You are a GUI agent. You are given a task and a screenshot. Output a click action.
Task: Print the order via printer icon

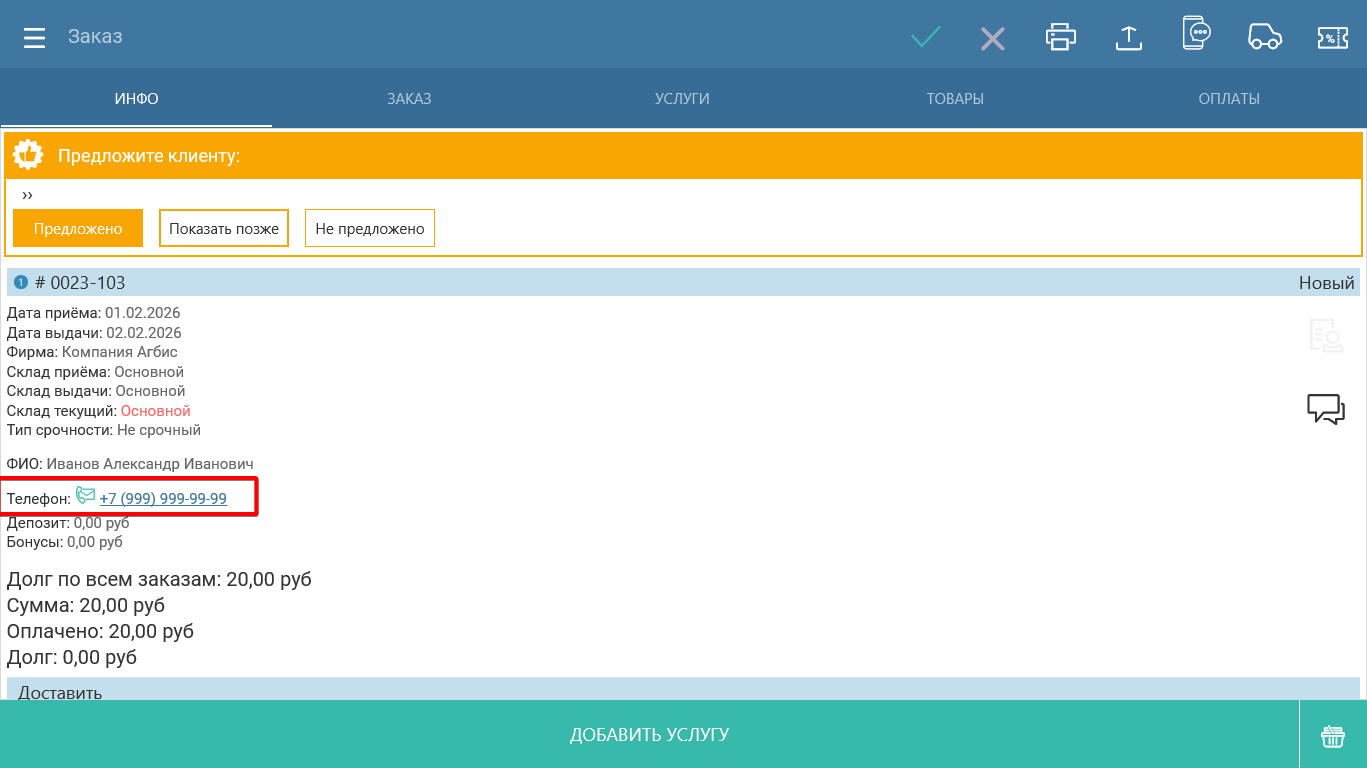pyautogui.click(x=1061, y=37)
